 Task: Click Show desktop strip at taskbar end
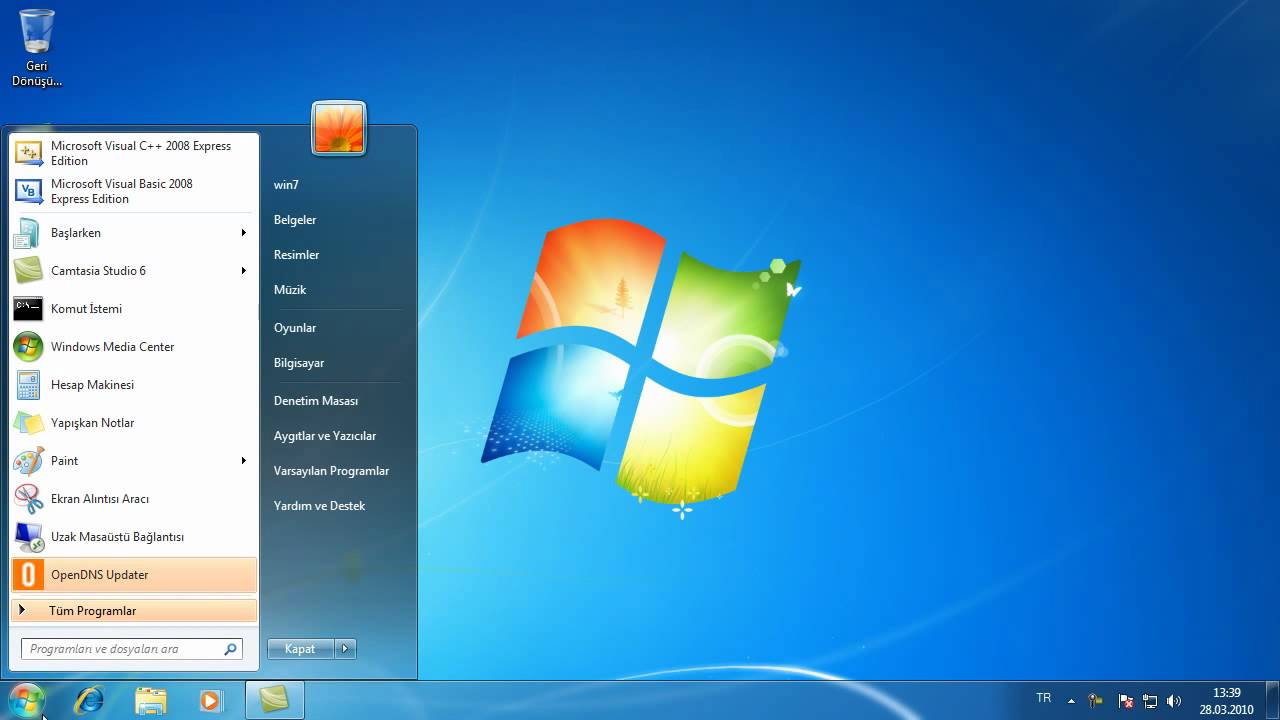coord(1273,701)
